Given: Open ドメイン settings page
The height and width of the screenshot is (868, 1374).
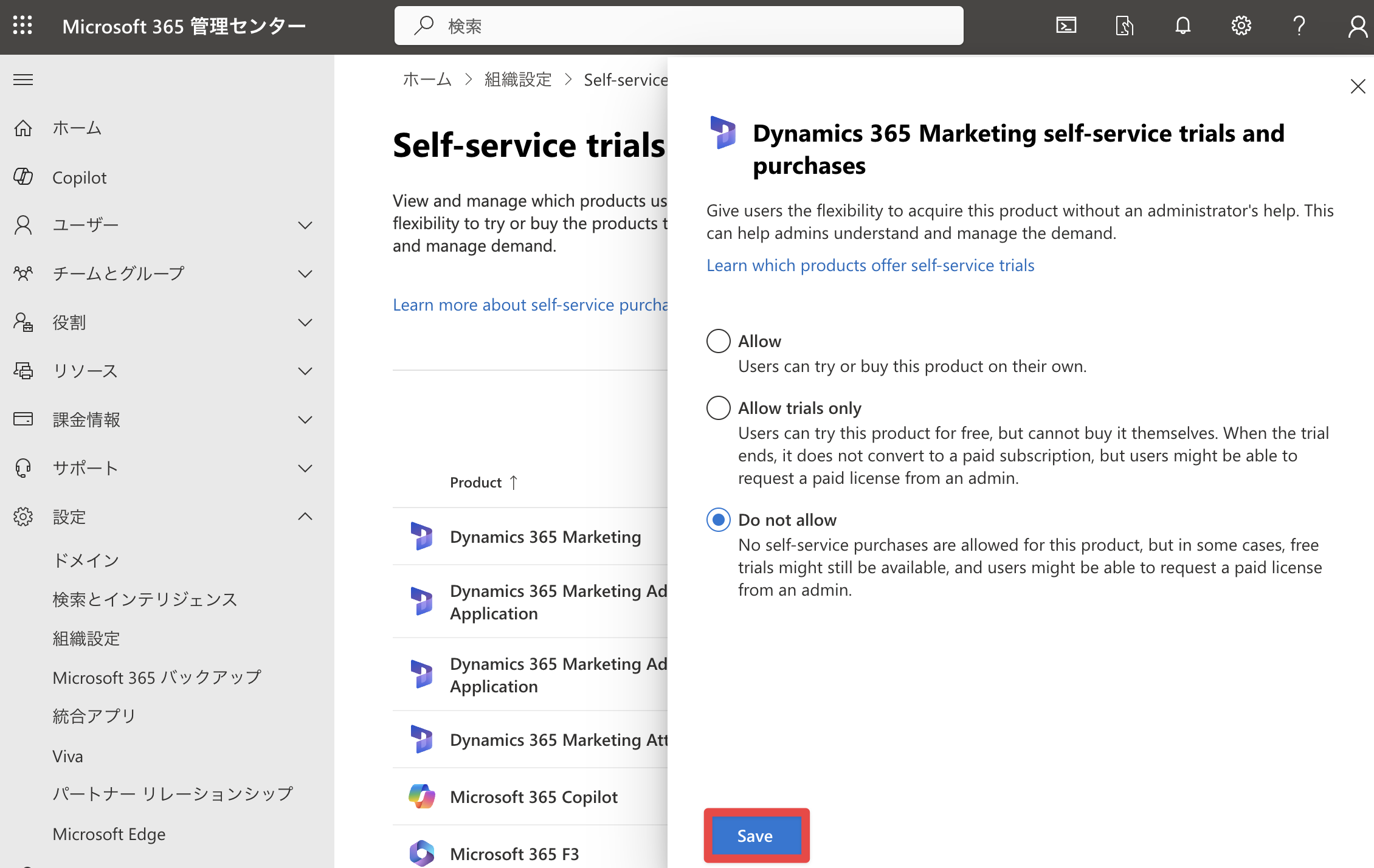Looking at the screenshot, I should [x=86, y=560].
